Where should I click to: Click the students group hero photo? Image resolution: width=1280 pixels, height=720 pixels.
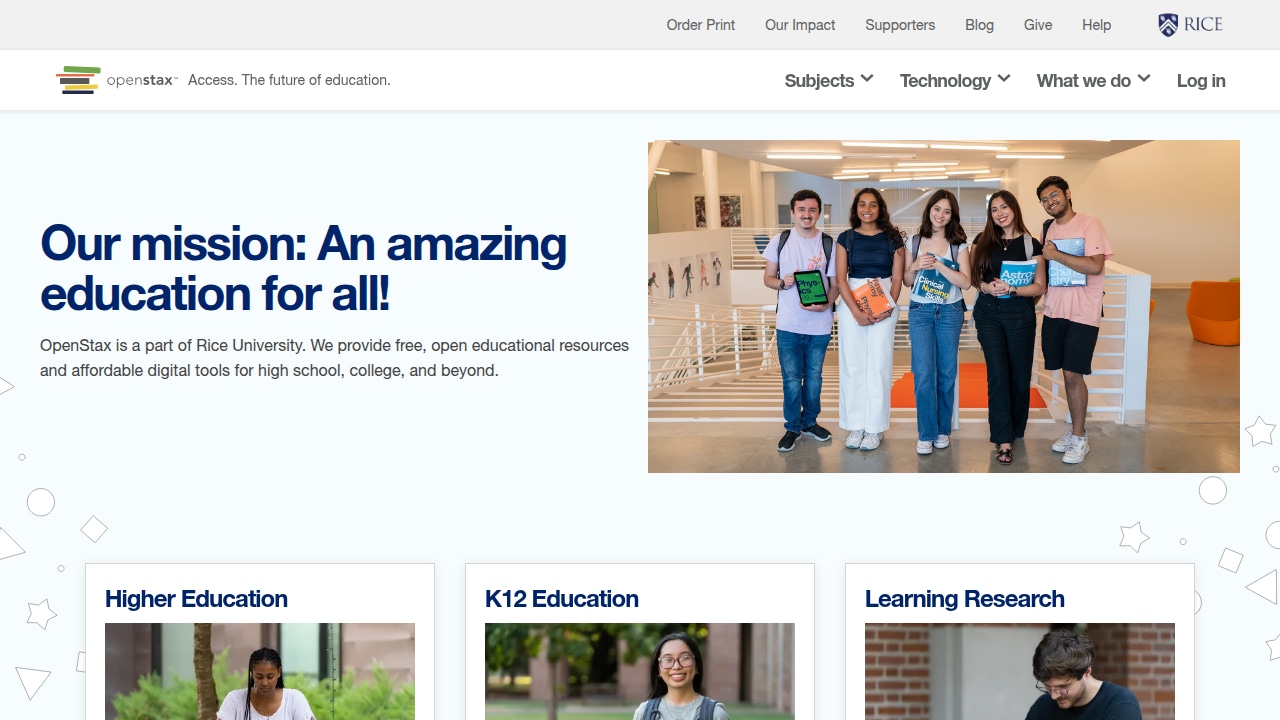944,306
